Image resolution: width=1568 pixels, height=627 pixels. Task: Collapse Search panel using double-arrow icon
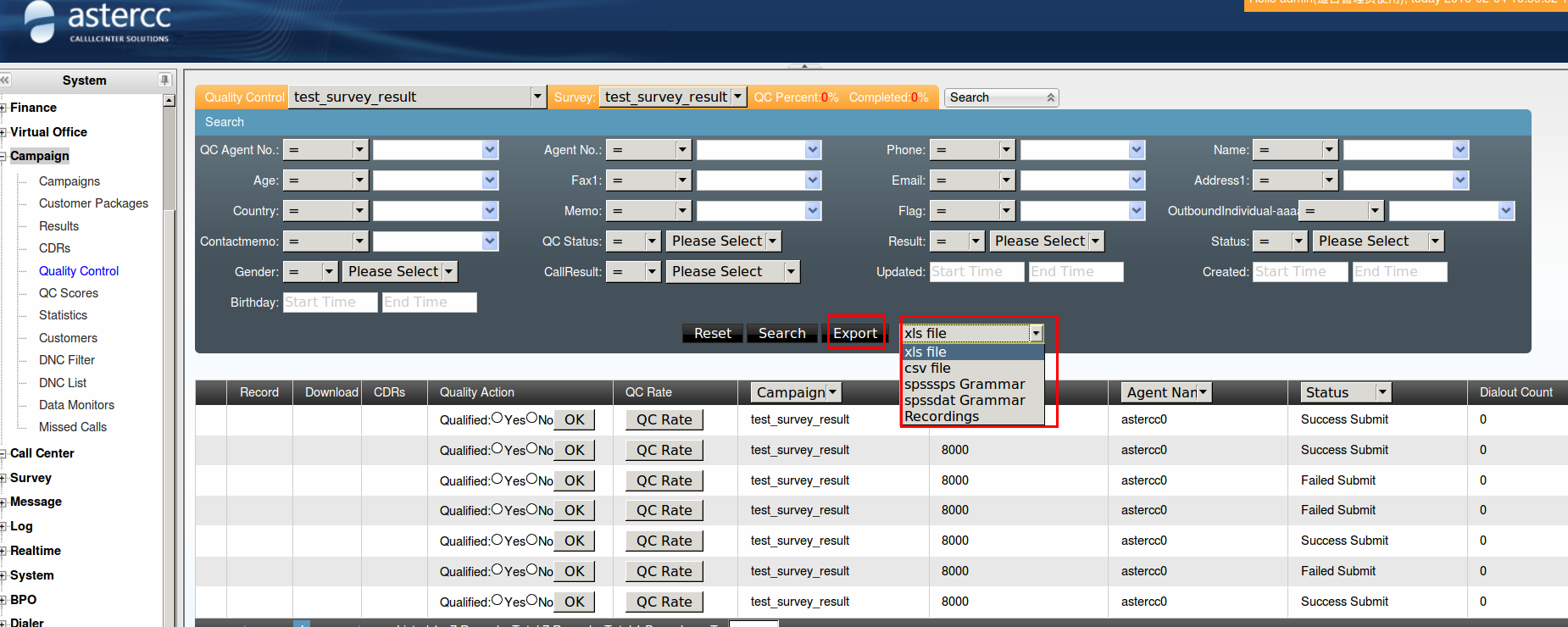1050,97
